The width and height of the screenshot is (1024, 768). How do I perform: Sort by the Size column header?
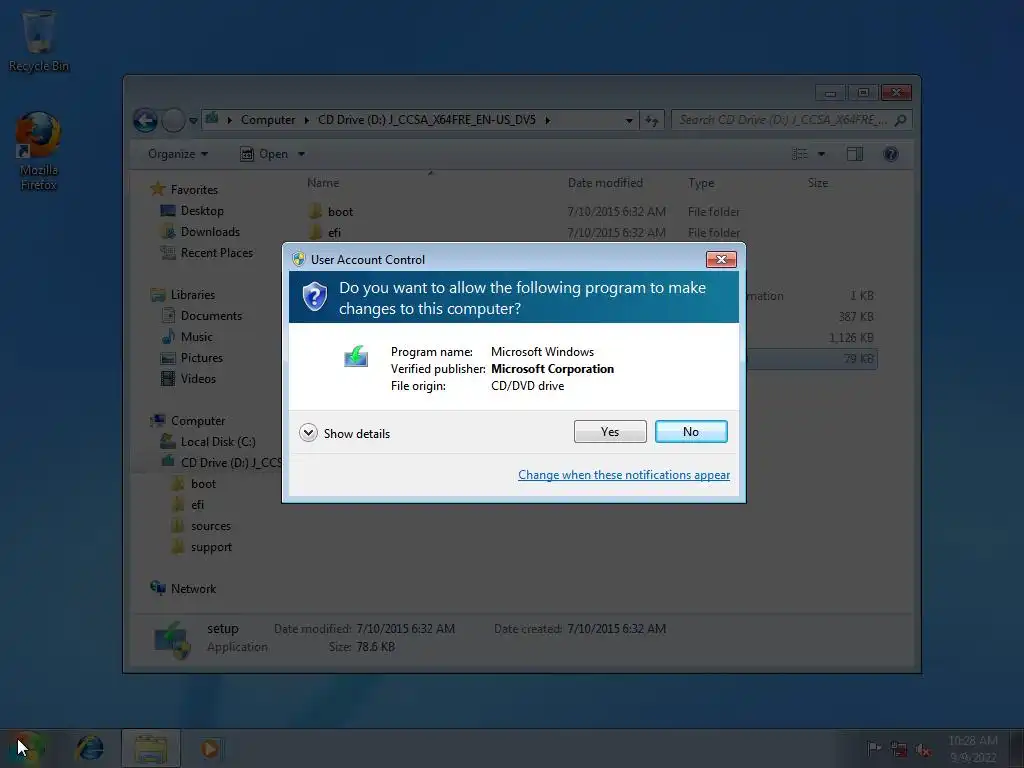click(818, 183)
